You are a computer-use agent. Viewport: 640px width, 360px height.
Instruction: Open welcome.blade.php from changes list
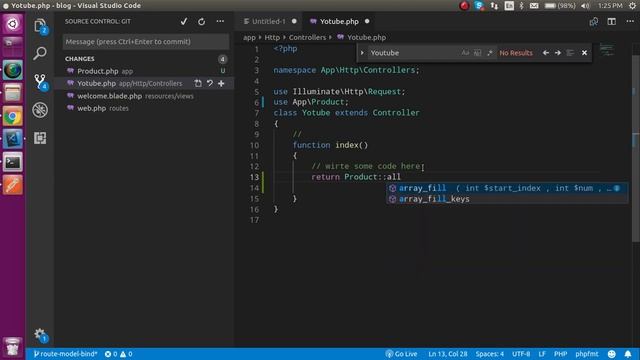click(x=143, y=96)
